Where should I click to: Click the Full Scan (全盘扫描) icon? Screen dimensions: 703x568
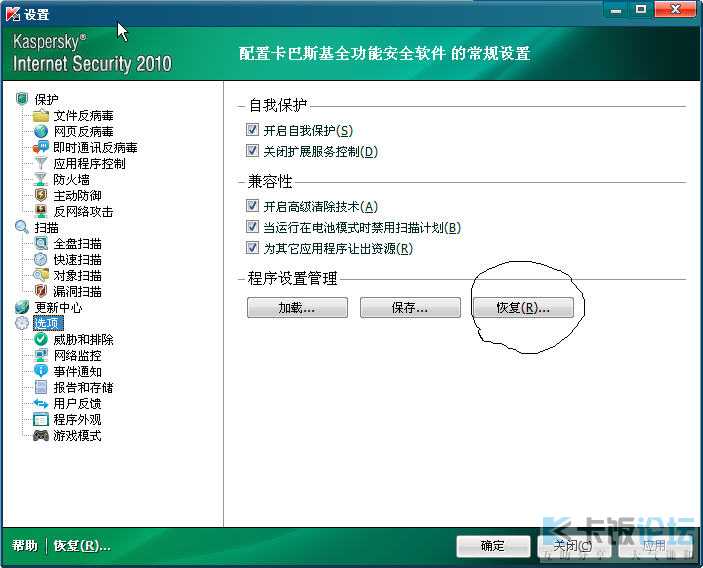(x=41, y=243)
